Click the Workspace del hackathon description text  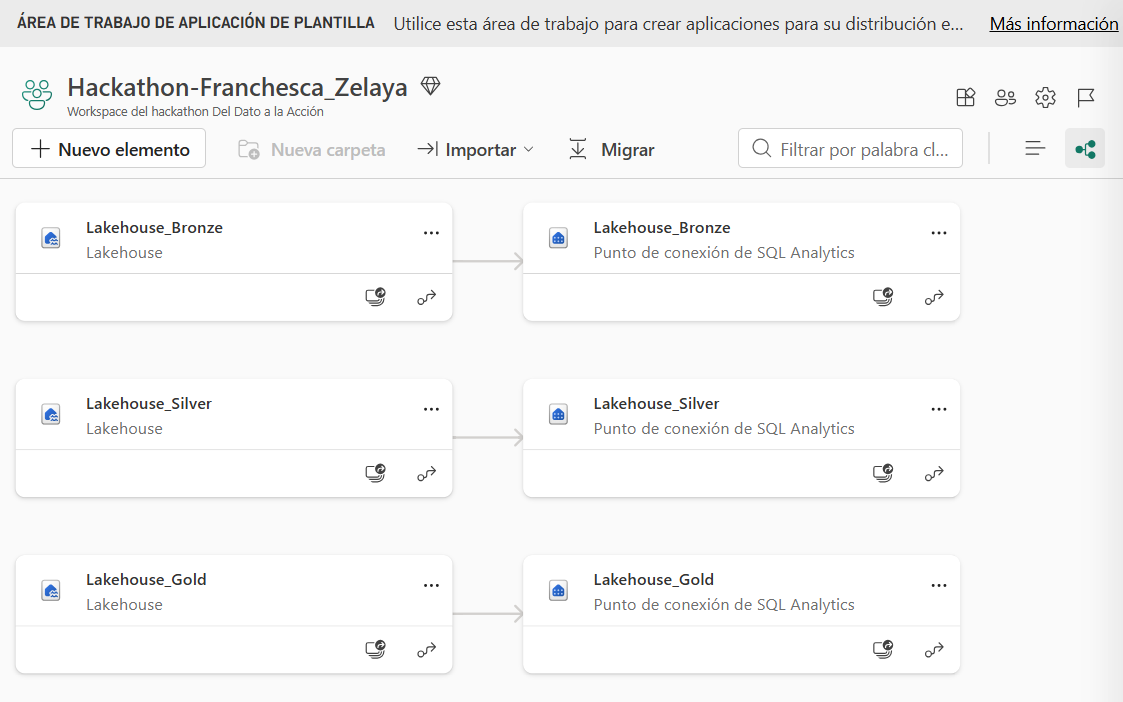[195, 112]
